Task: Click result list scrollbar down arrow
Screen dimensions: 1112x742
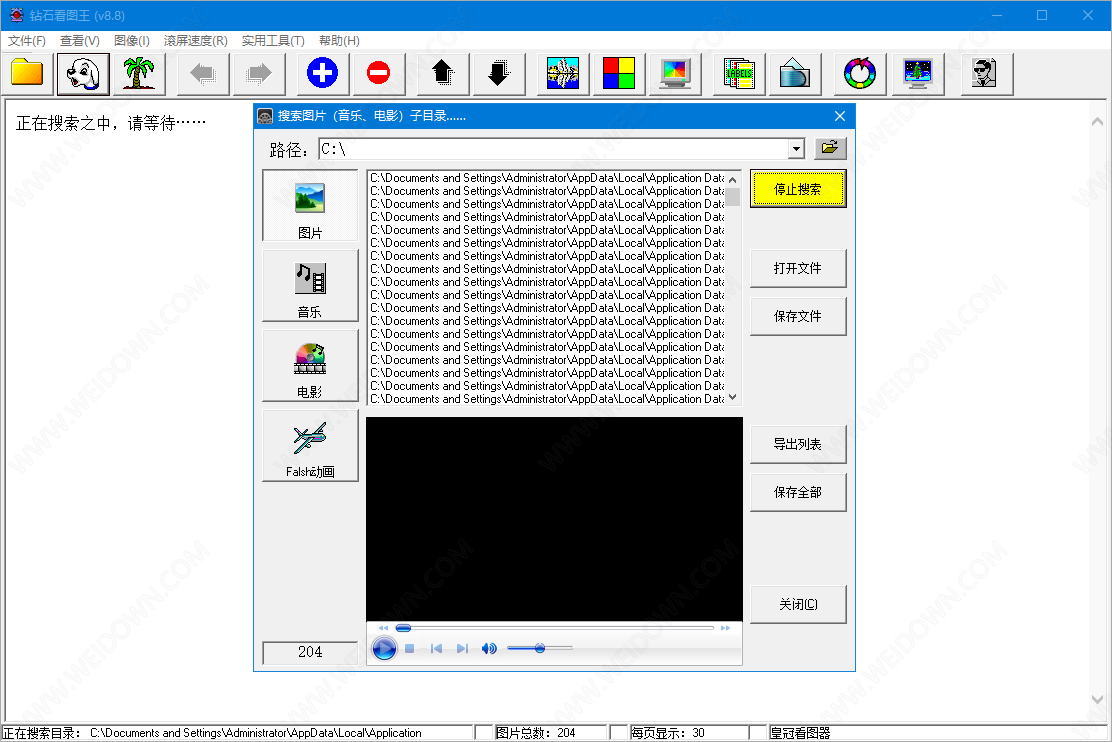Action: (x=733, y=397)
